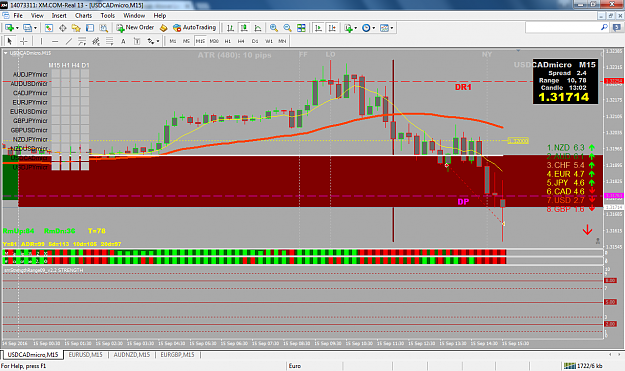The height and width of the screenshot is (371, 625).
Task: Switch to the AUDNZD,M15 chart tab
Action: pyautogui.click(x=132, y=355)
